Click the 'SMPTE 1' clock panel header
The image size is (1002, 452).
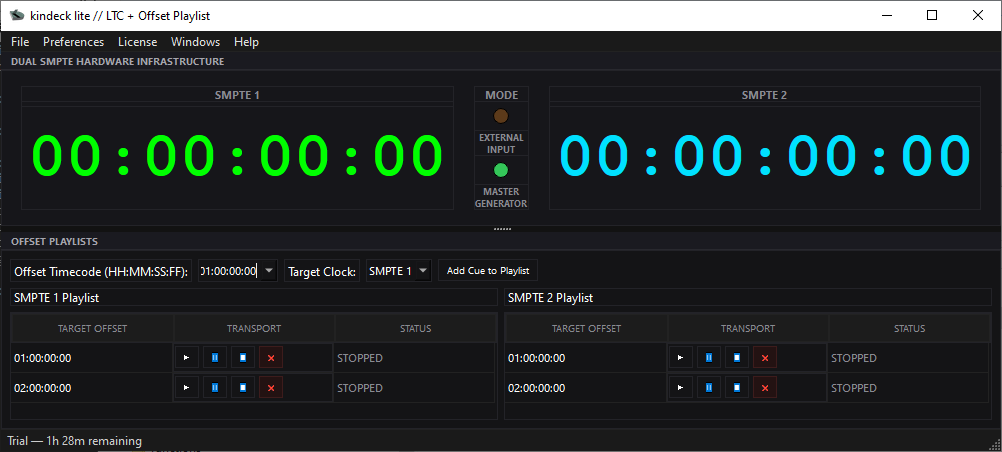tap(237, 95)
